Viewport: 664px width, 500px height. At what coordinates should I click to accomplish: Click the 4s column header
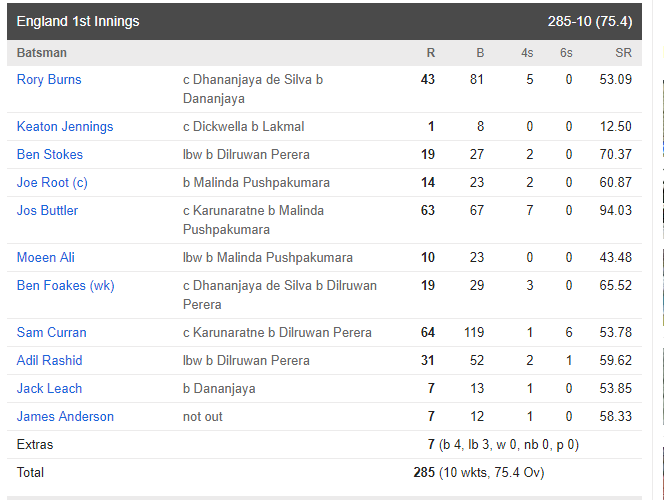527,53
